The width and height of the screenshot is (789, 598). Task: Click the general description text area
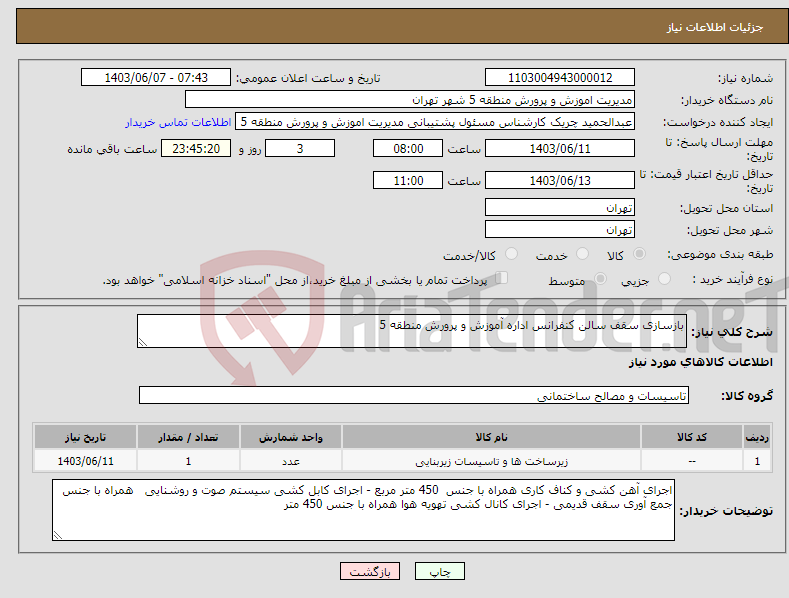tap(412, 331)
